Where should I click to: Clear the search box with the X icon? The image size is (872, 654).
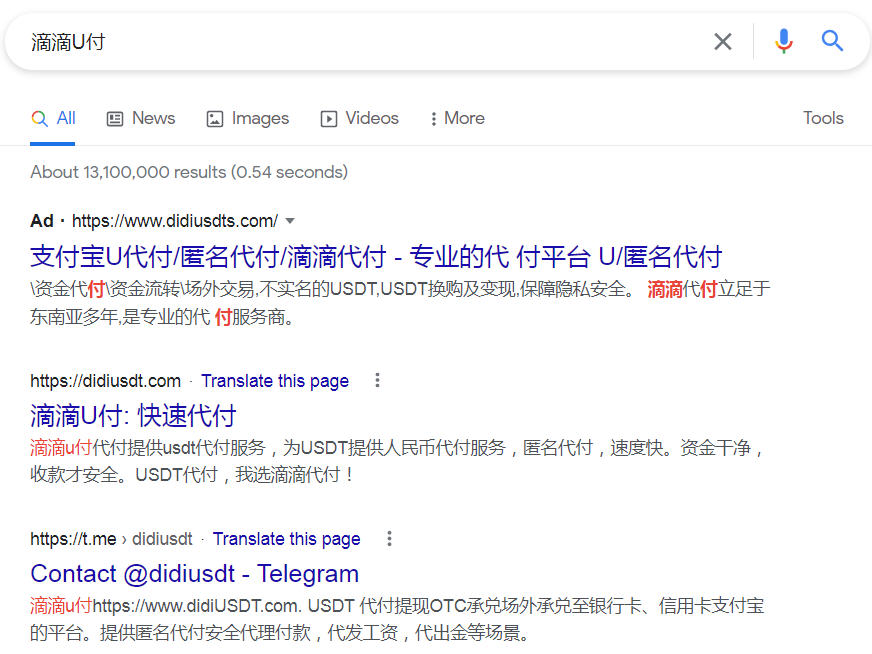(722, 41)
